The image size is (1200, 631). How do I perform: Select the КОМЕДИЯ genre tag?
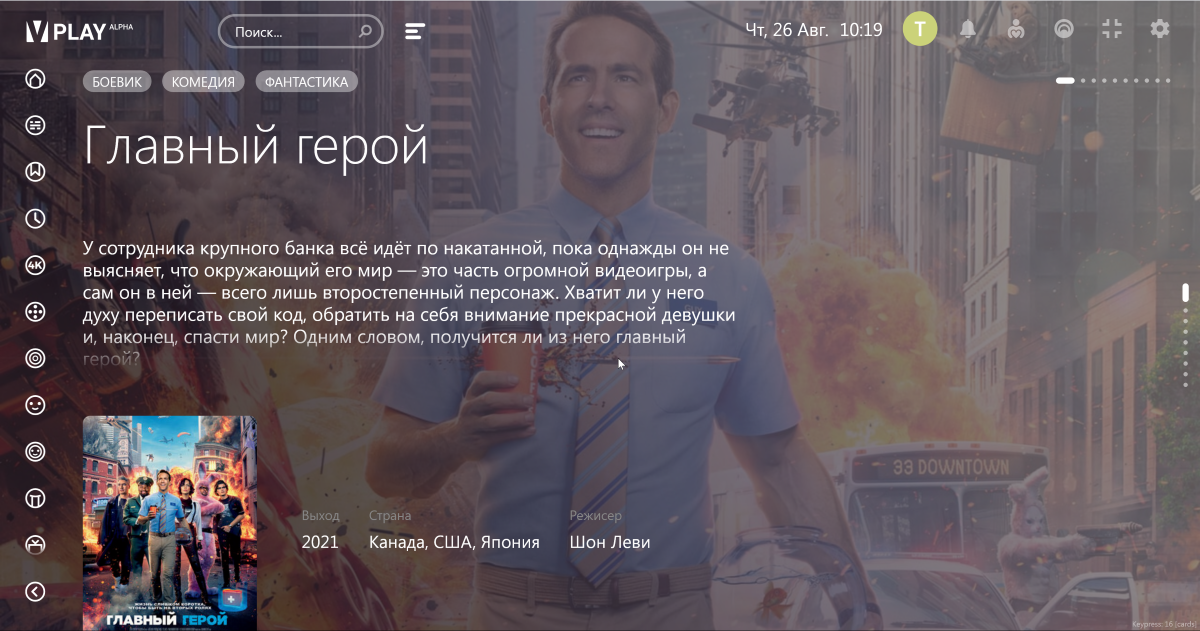coord(203,82)
